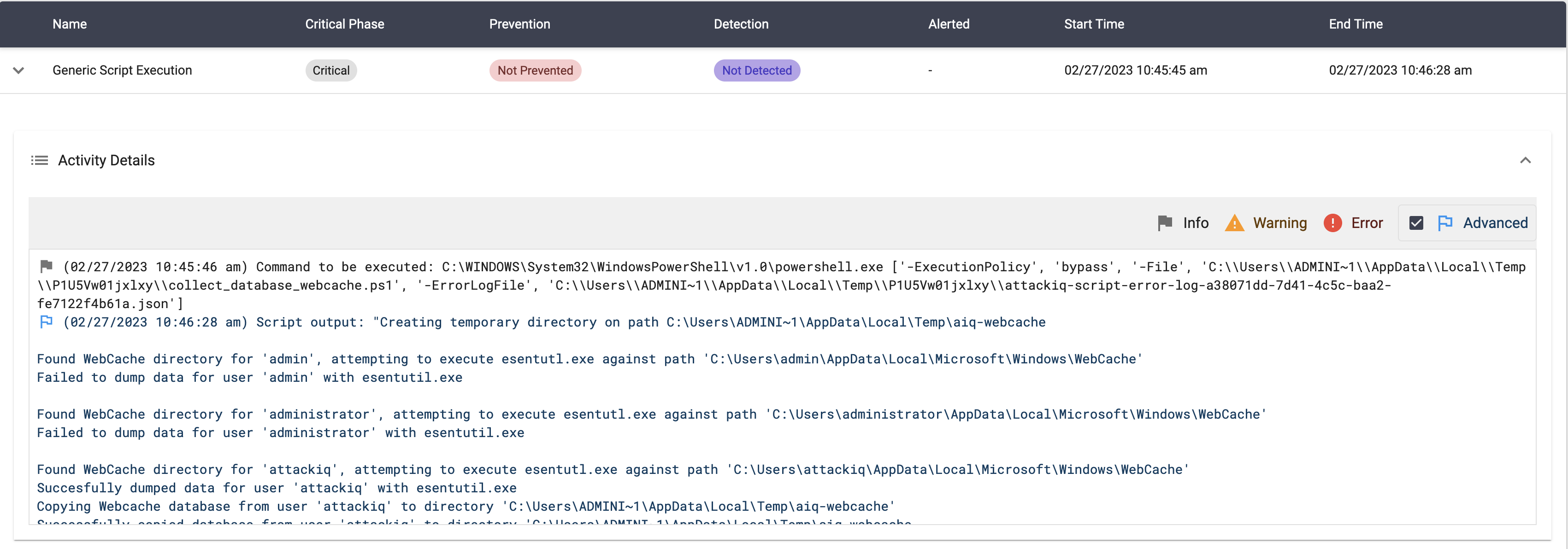Click the Not Detected status badge

click(x=756, y=70)
